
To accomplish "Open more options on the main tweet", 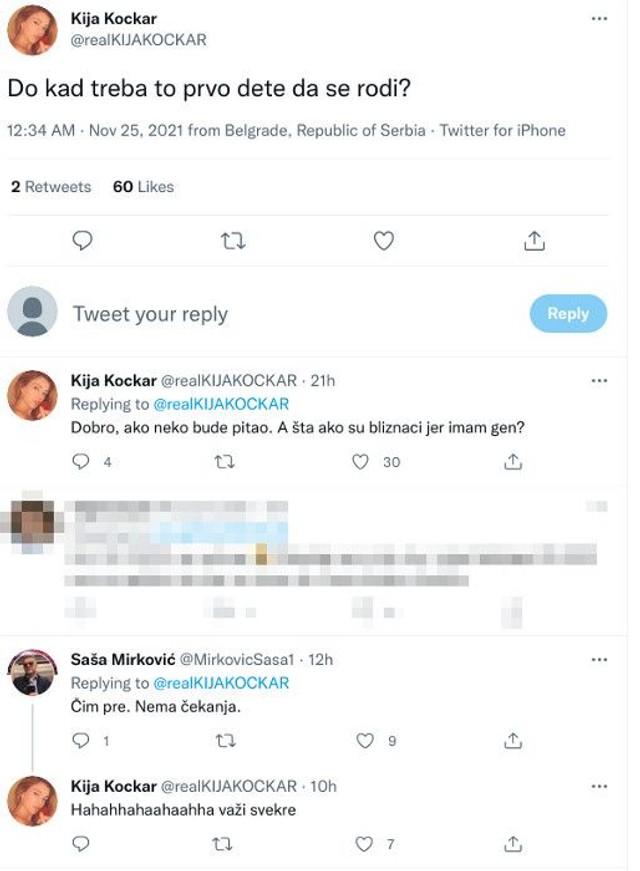I will [x=599, y=19].
